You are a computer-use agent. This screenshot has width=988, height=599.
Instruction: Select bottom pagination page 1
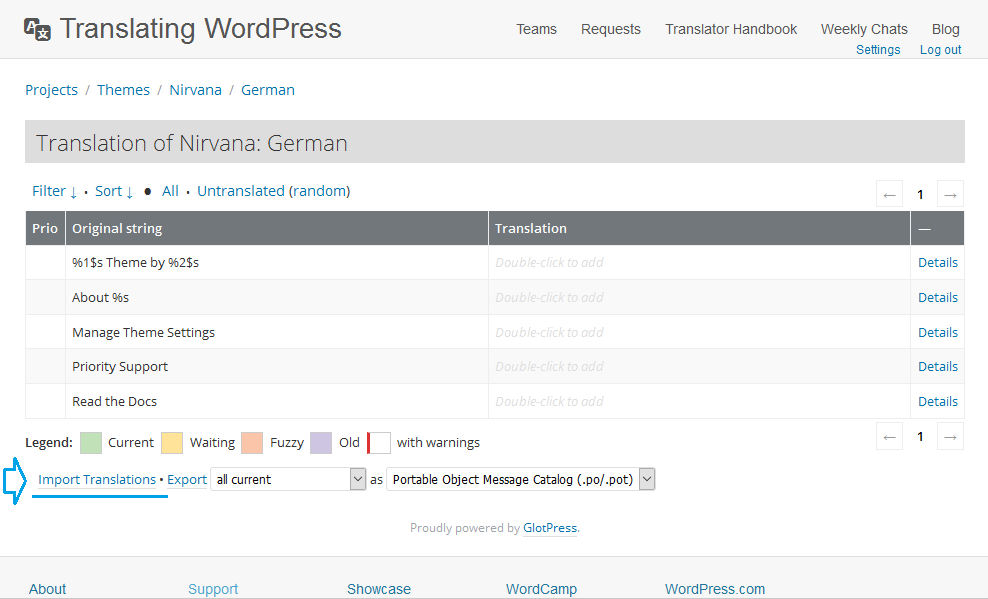click(x=920, y=436)
